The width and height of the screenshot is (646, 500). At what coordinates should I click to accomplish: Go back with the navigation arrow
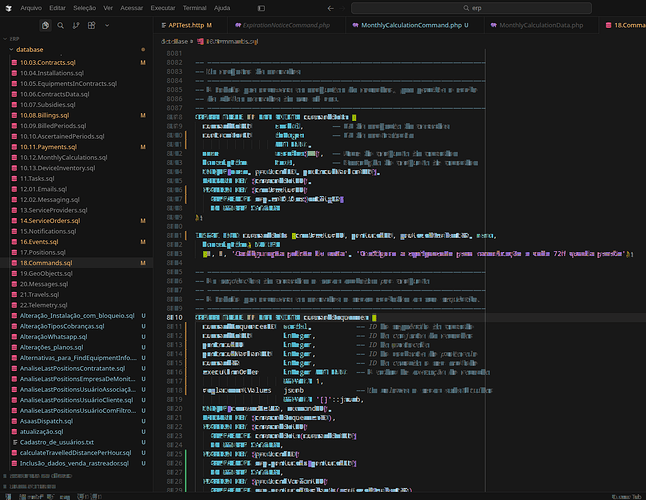330,8
